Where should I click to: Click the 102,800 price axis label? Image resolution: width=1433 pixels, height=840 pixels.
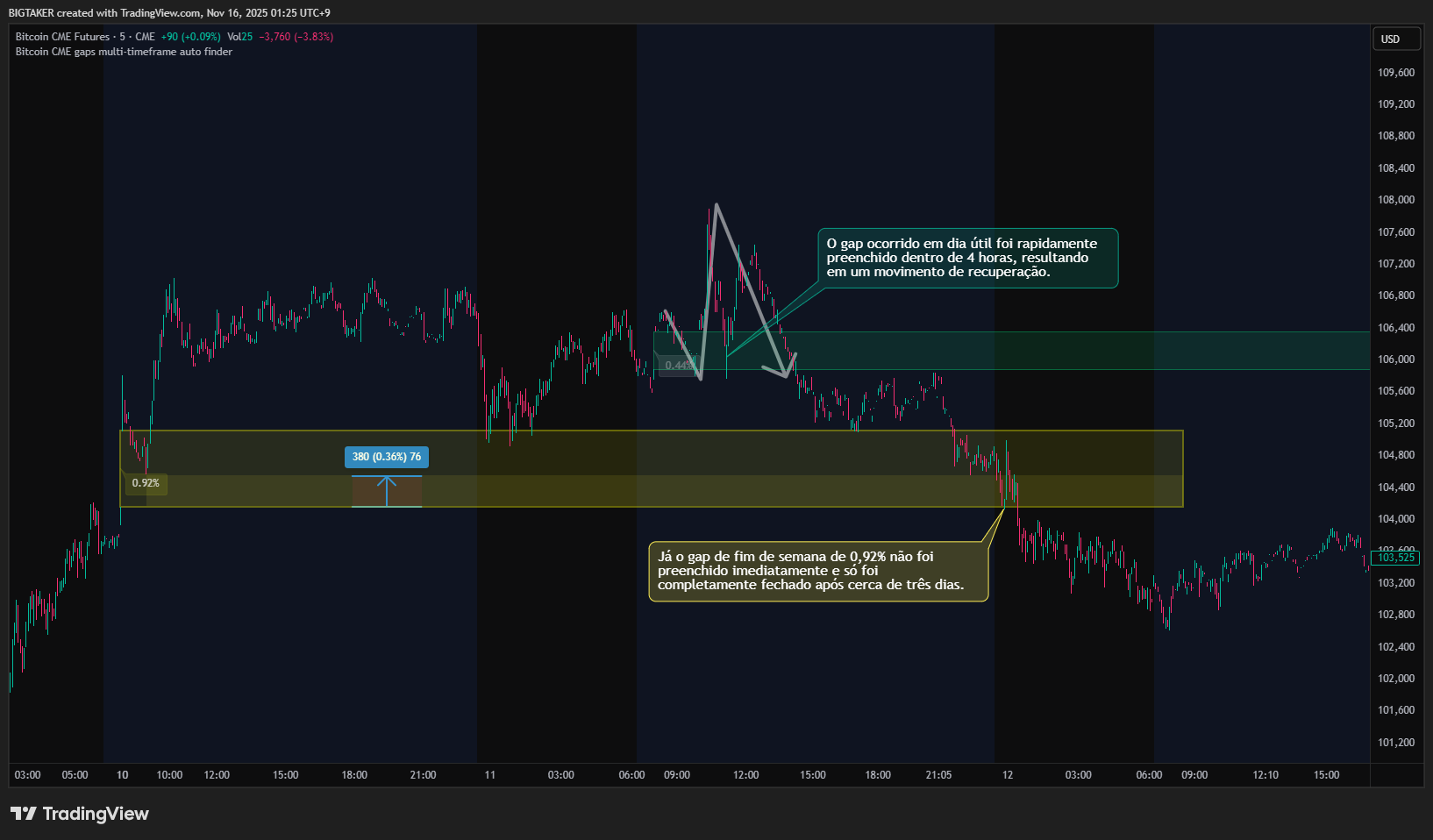(1396, 615)
